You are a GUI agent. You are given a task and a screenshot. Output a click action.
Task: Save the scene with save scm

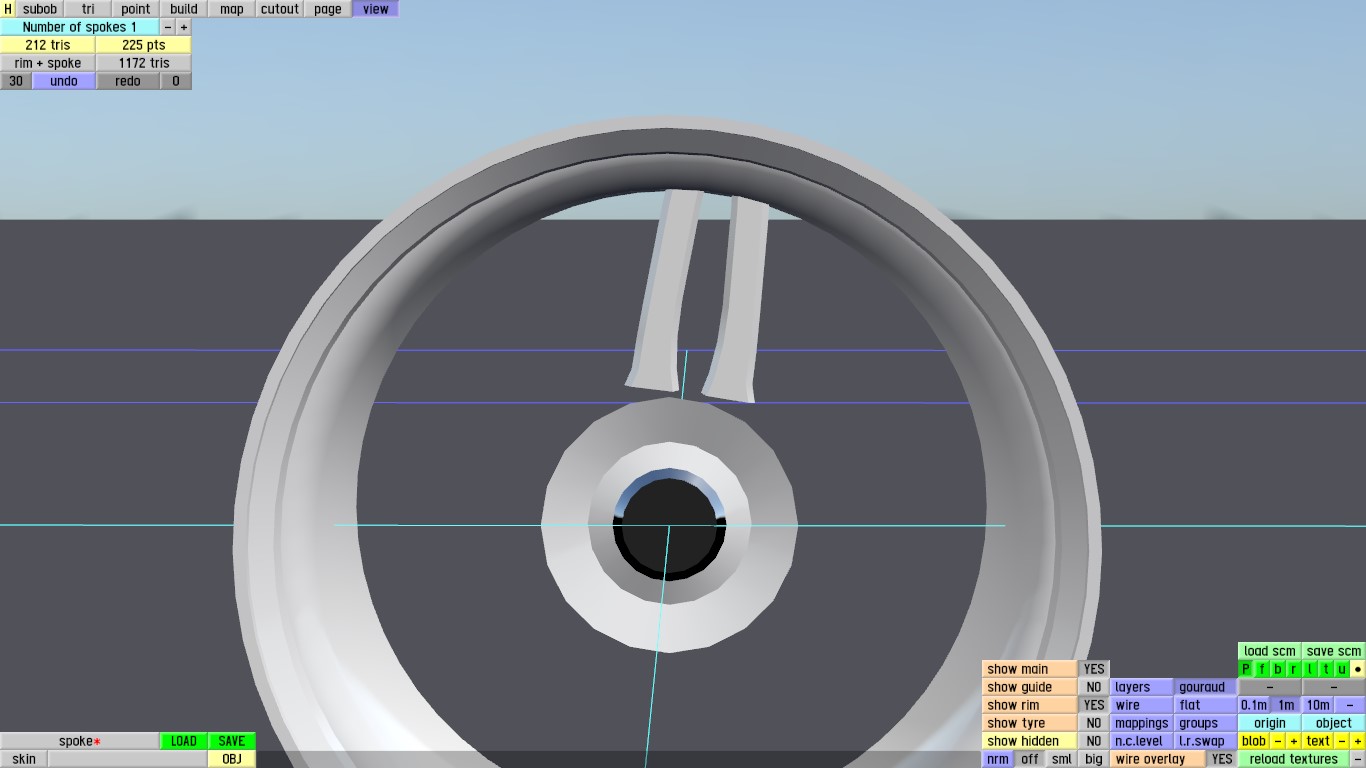point(1334,651)
